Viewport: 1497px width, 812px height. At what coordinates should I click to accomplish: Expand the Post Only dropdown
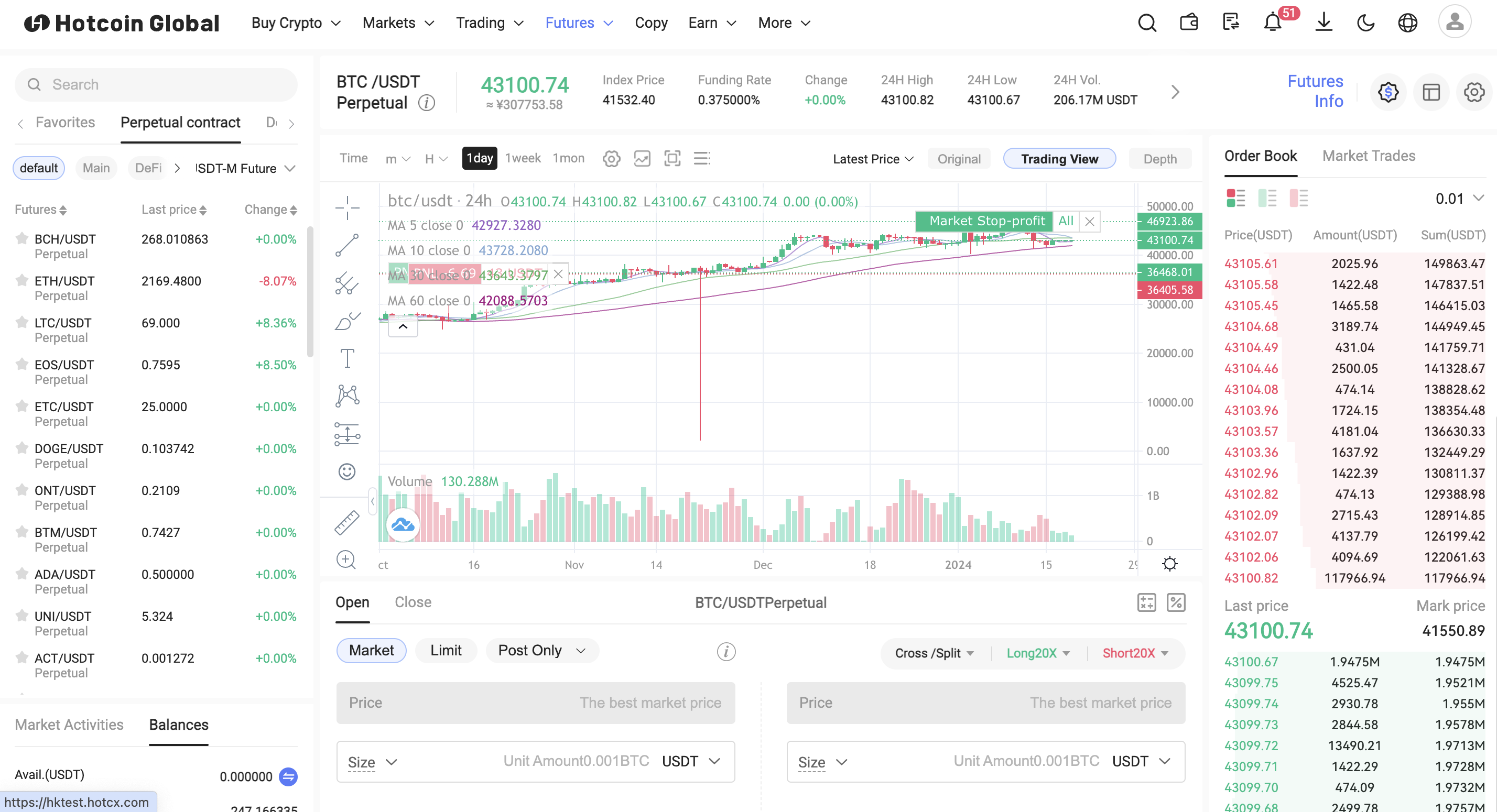pyautogui.click(x=541, y=650)
